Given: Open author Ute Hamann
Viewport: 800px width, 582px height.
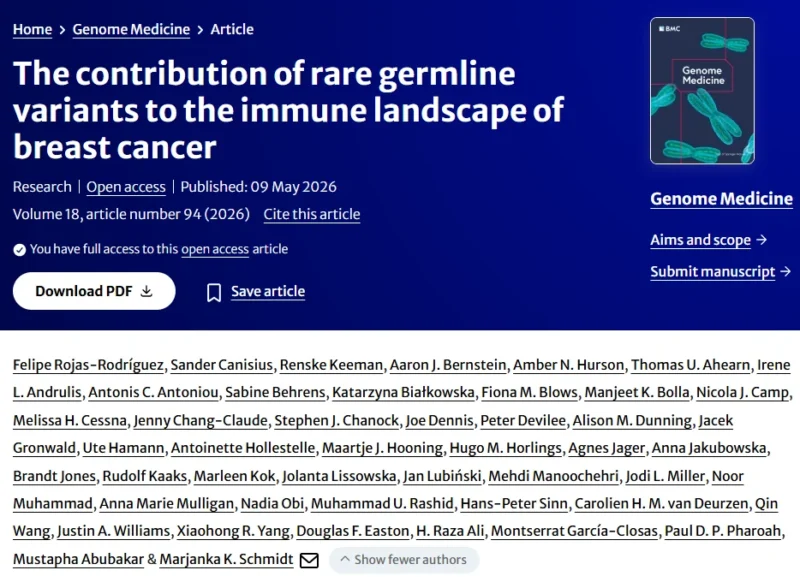Looking at the screenshot, I should [x=123, y=448].
